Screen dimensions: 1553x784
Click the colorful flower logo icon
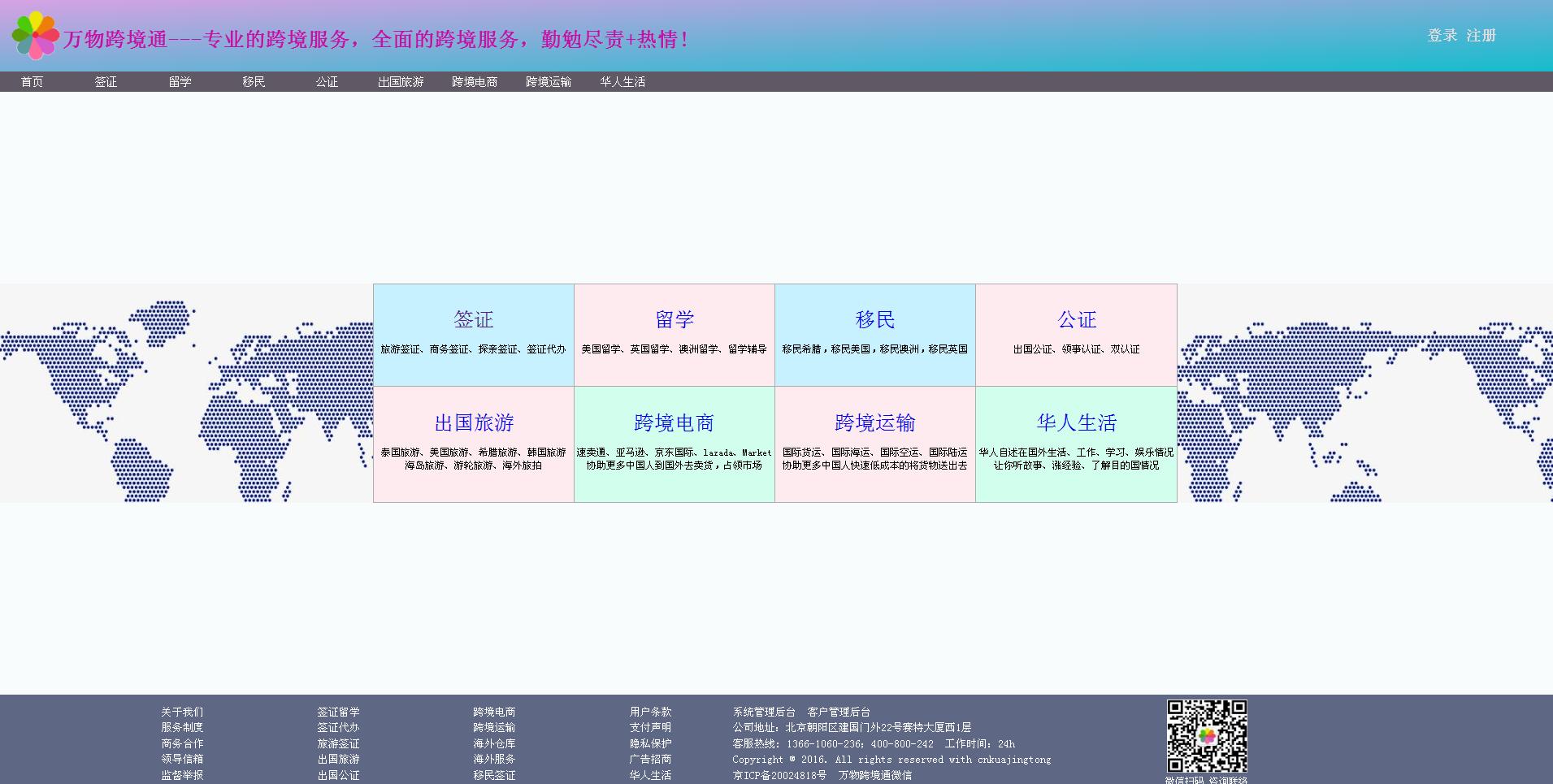(x=35, y=36)
